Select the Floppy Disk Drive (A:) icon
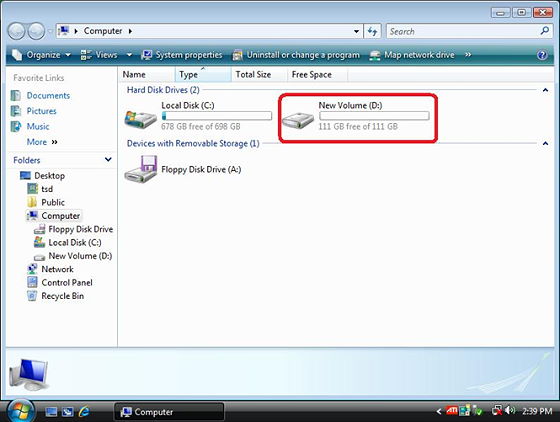Screen dimensions: 560x422 pyautogui.click(x=141, y=169)
